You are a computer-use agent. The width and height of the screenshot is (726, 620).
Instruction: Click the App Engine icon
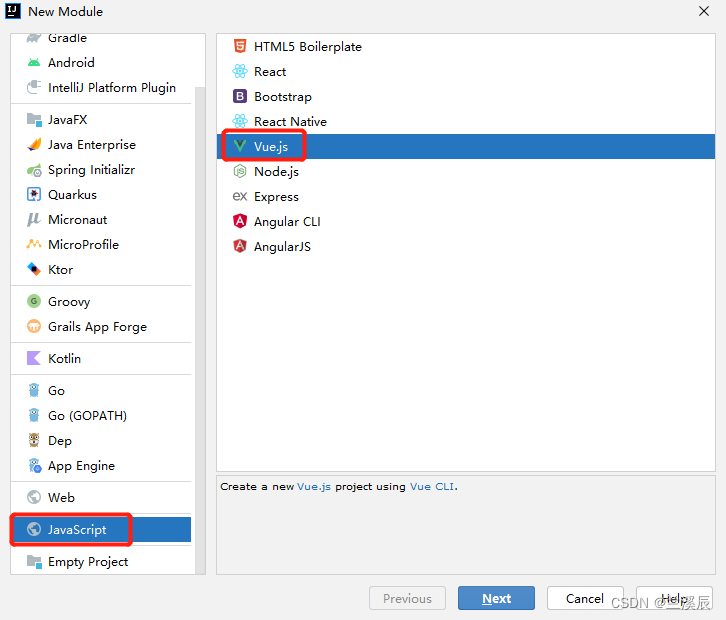pyautogui.click(x=35, y=465)
